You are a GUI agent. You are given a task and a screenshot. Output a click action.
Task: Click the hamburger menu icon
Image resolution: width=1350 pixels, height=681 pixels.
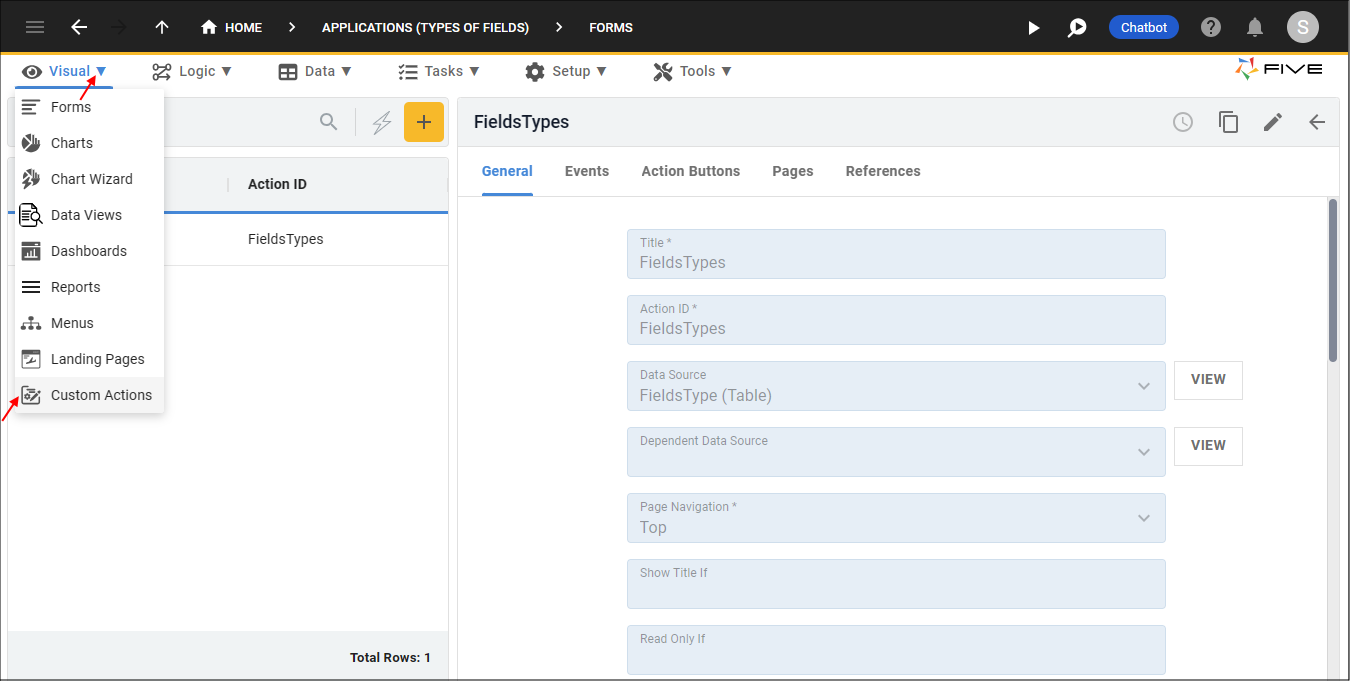(35, 27)
